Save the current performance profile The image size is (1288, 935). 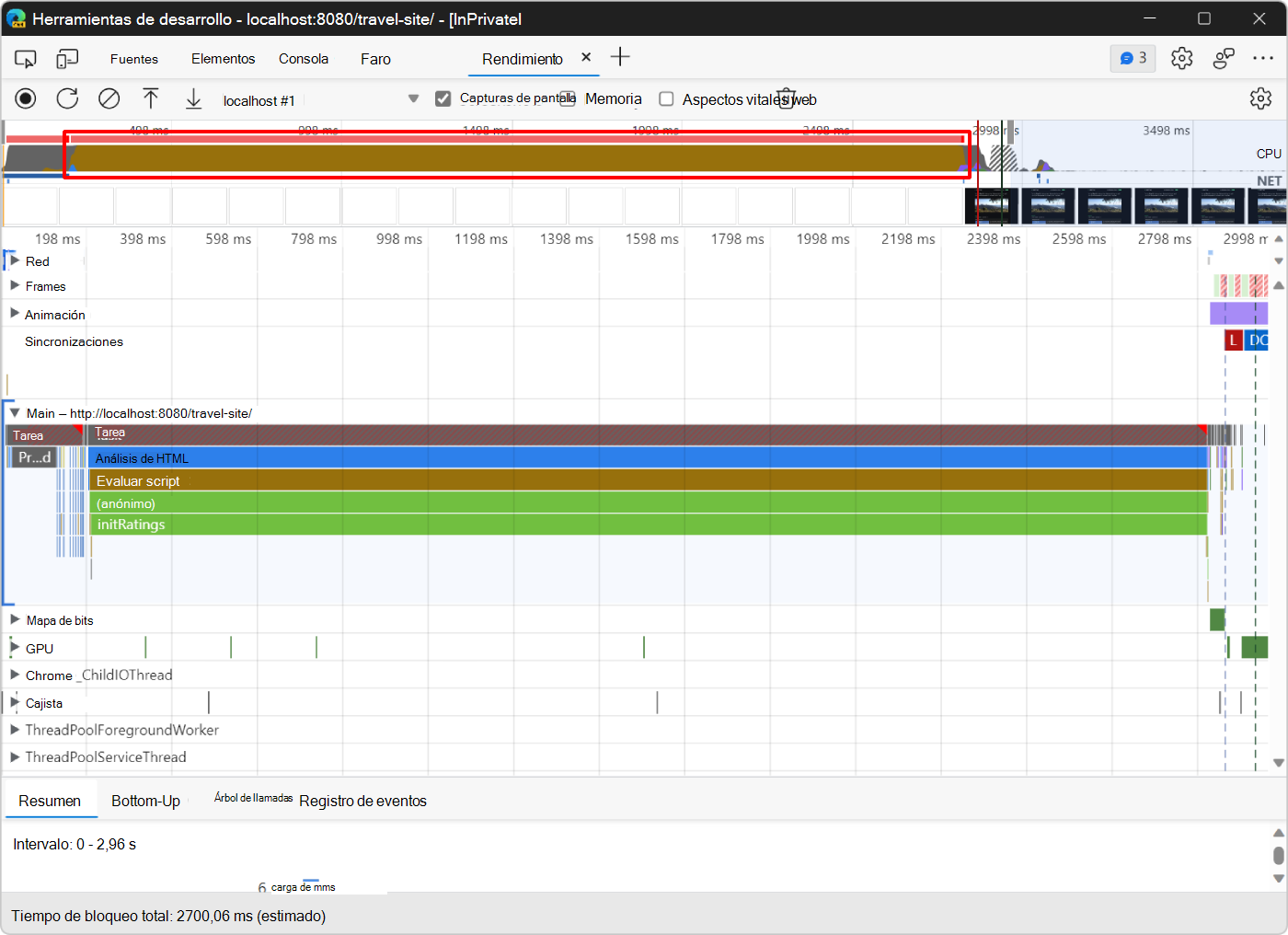(193, 98)
